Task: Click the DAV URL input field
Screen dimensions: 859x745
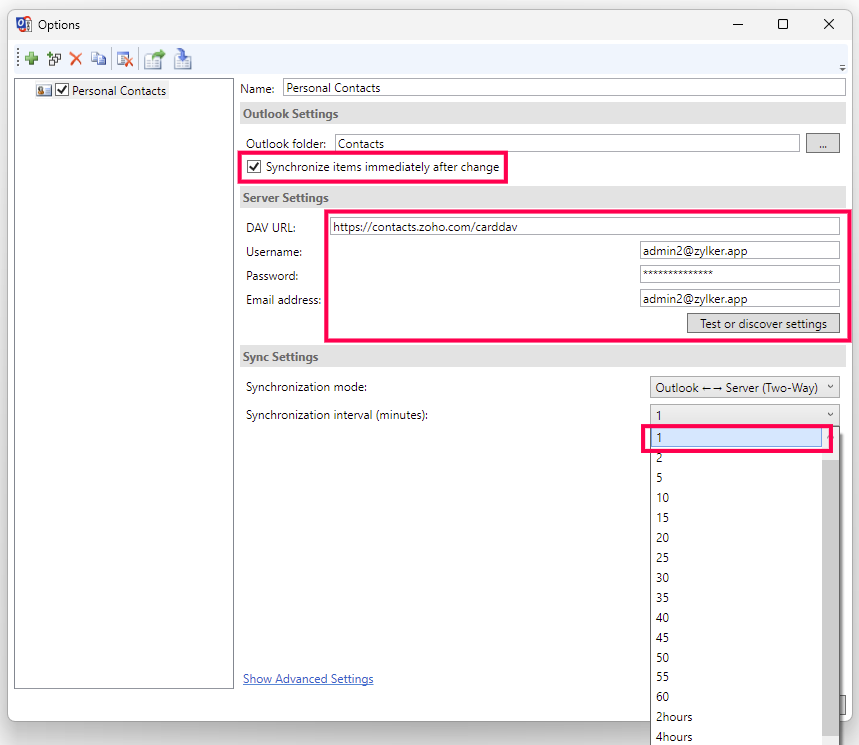Action: point(584,227)
